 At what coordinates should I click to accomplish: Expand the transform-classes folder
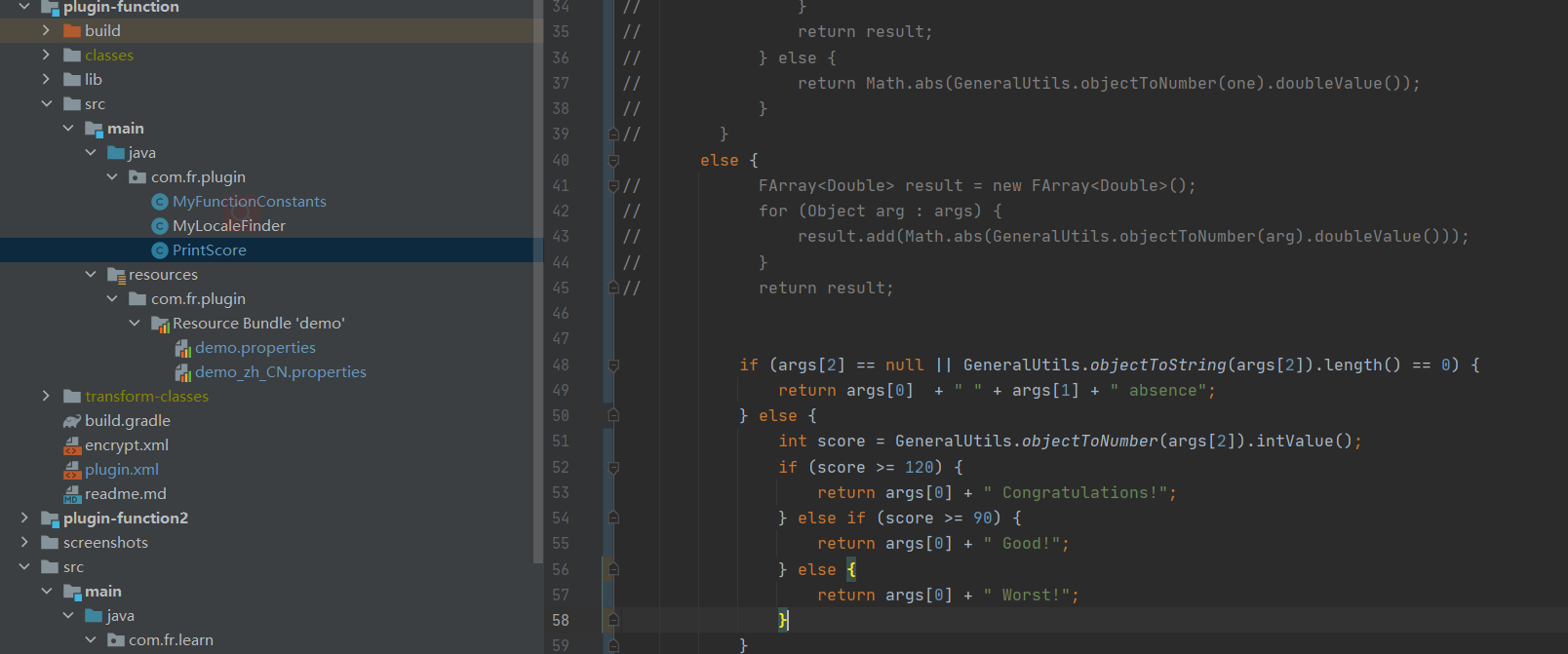46,397
